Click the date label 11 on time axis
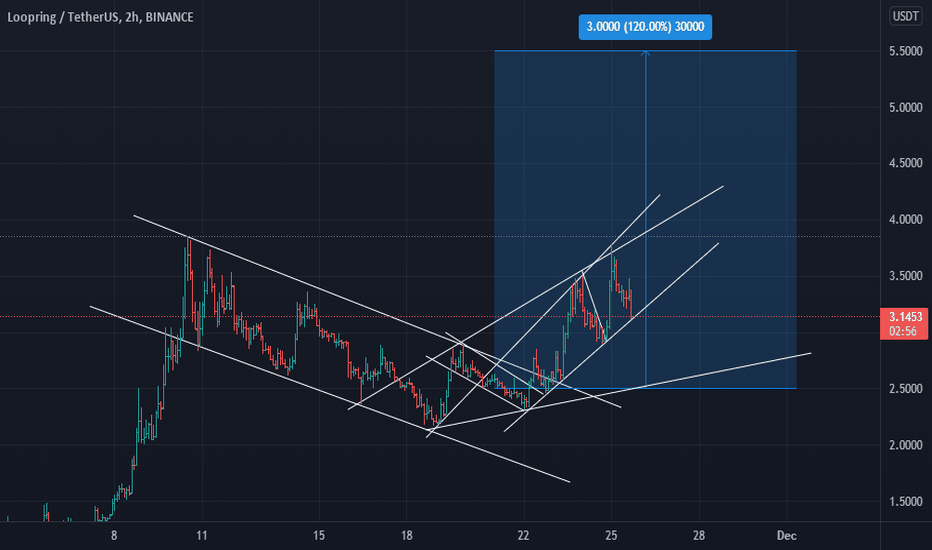The image size is (932, 550). 202,536
